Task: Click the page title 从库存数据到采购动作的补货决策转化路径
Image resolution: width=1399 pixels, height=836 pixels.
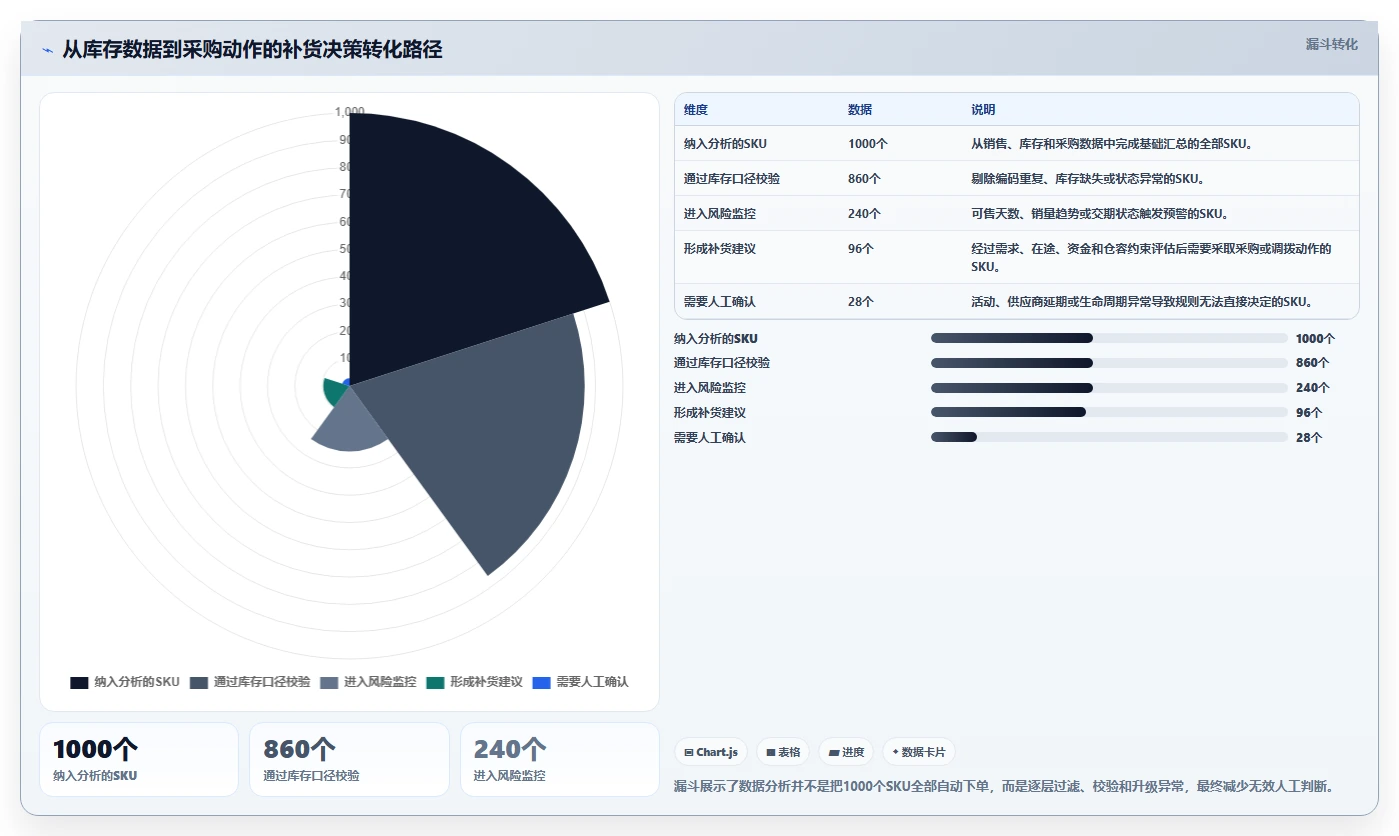Action: pos(252,50)
